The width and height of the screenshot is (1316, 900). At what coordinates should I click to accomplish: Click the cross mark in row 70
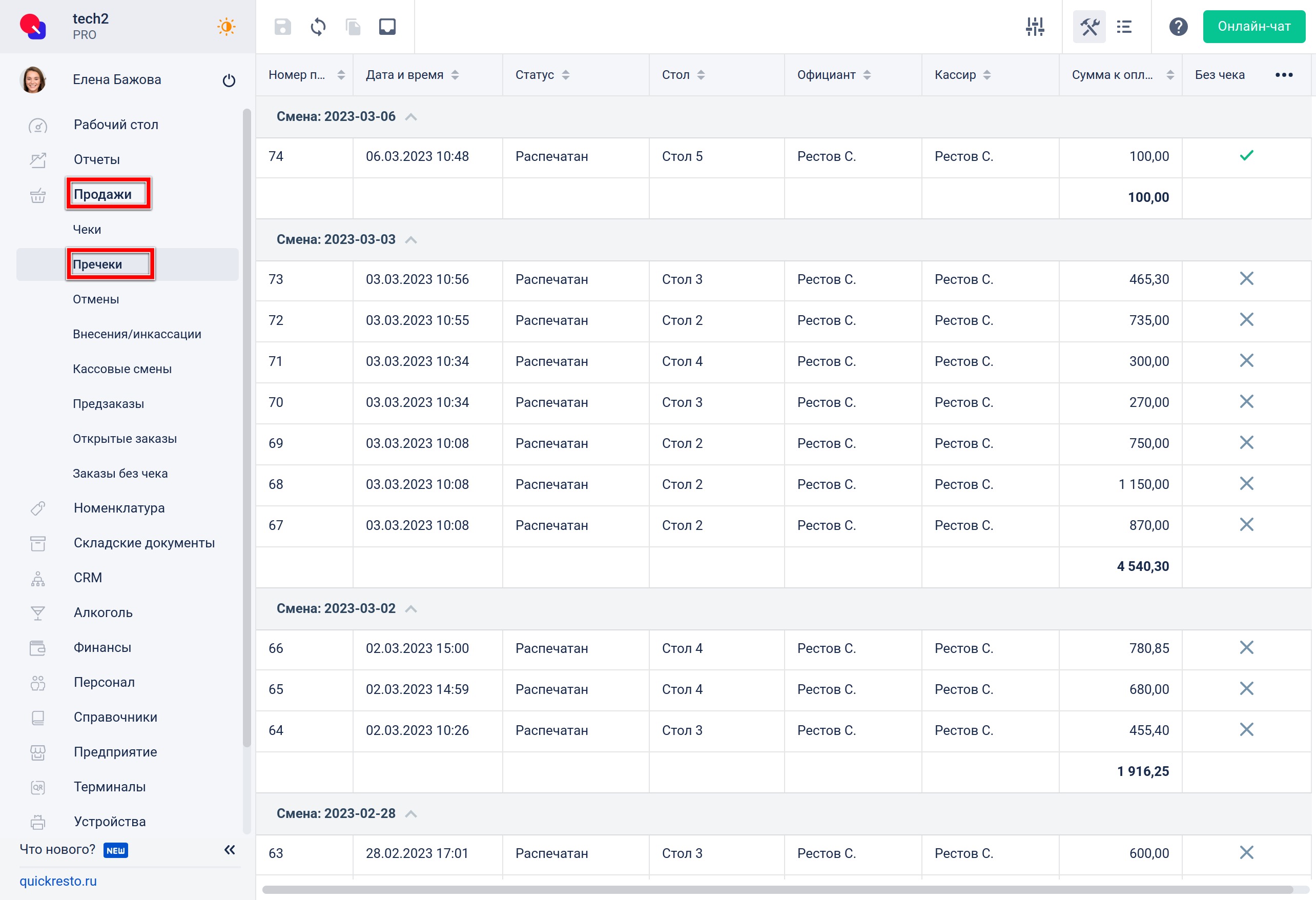click(1247, 402)
